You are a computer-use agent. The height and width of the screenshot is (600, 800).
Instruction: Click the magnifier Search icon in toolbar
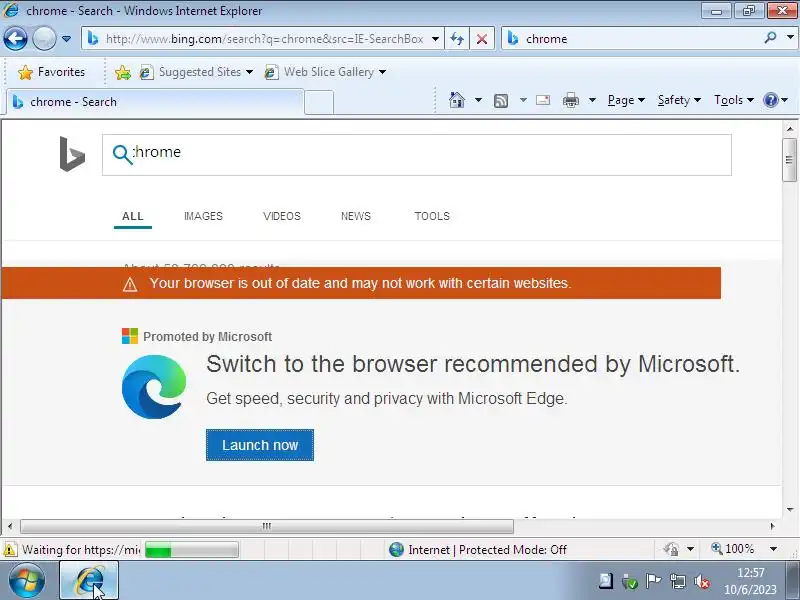coord(770,38)
